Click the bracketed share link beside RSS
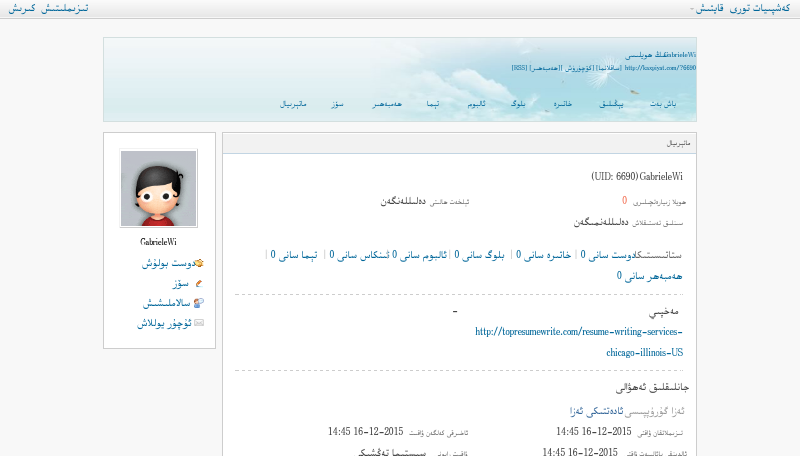This screenshot has width=800, height=456. tap(545, 68)
